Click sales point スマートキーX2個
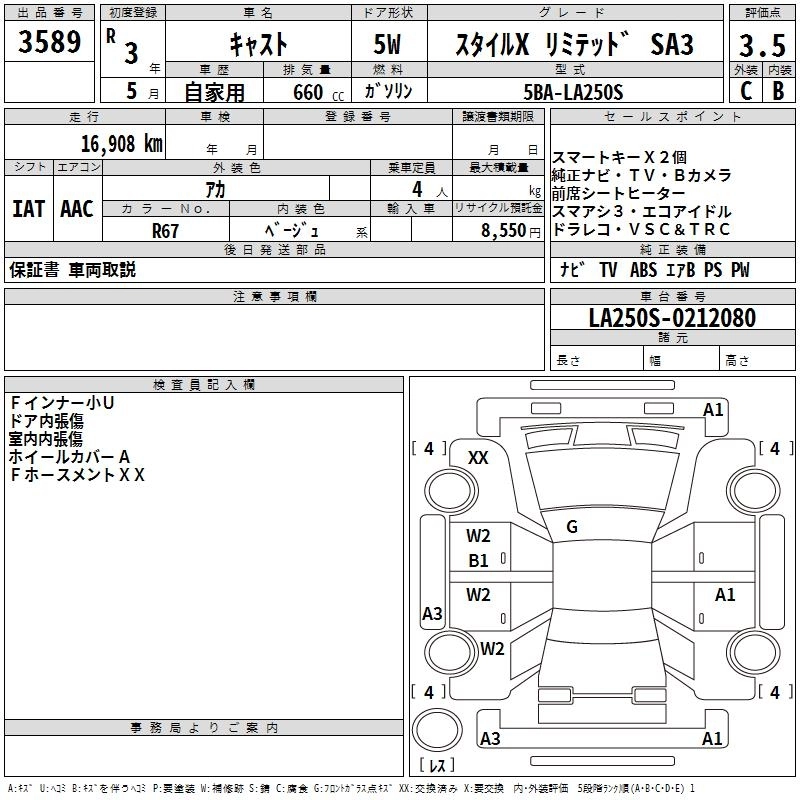Screen dimensions: 800x800 619,157
